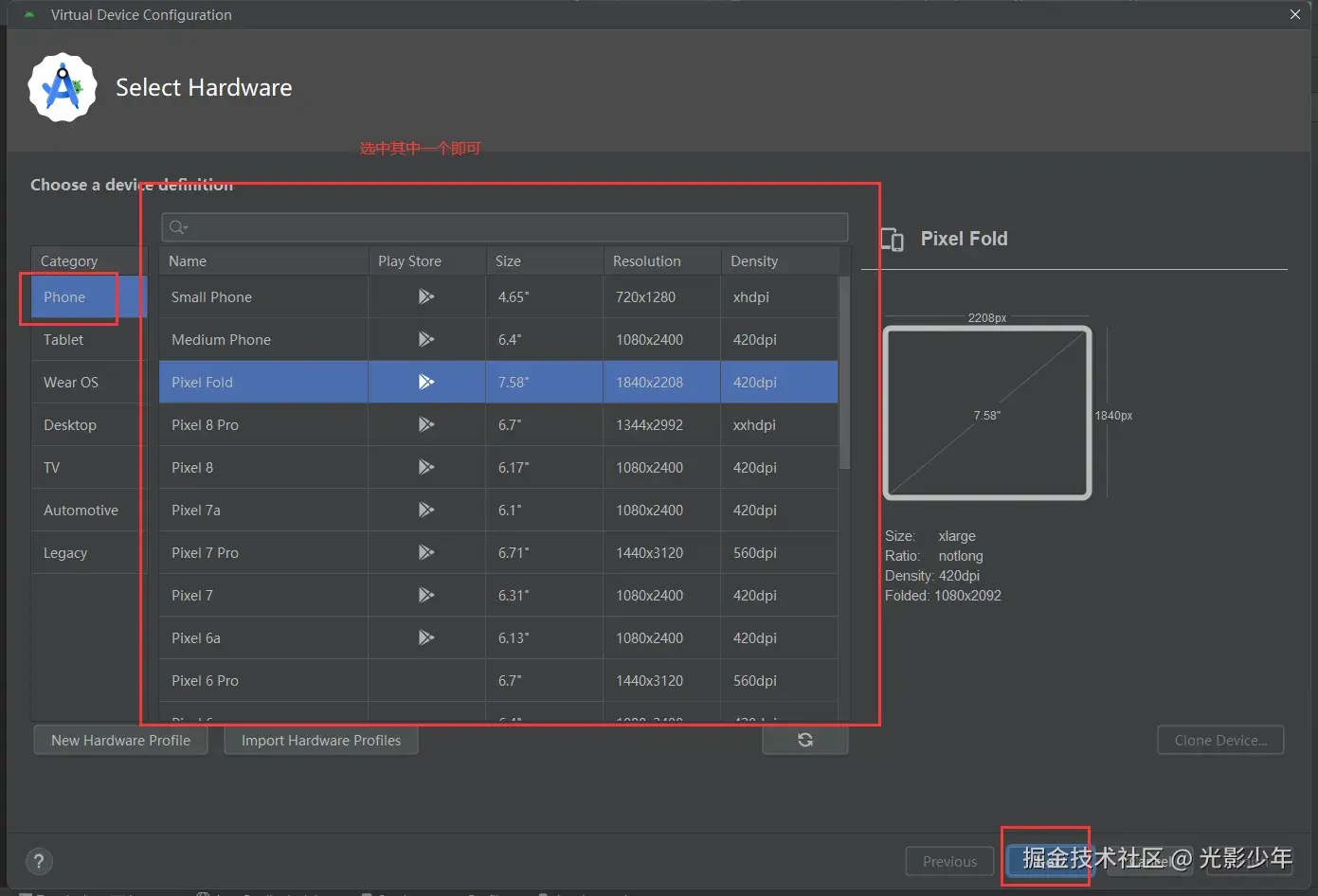Select the Pixel 6 Pro device name
This screenshot has width=1318, height=896.
tap(205, 680)
